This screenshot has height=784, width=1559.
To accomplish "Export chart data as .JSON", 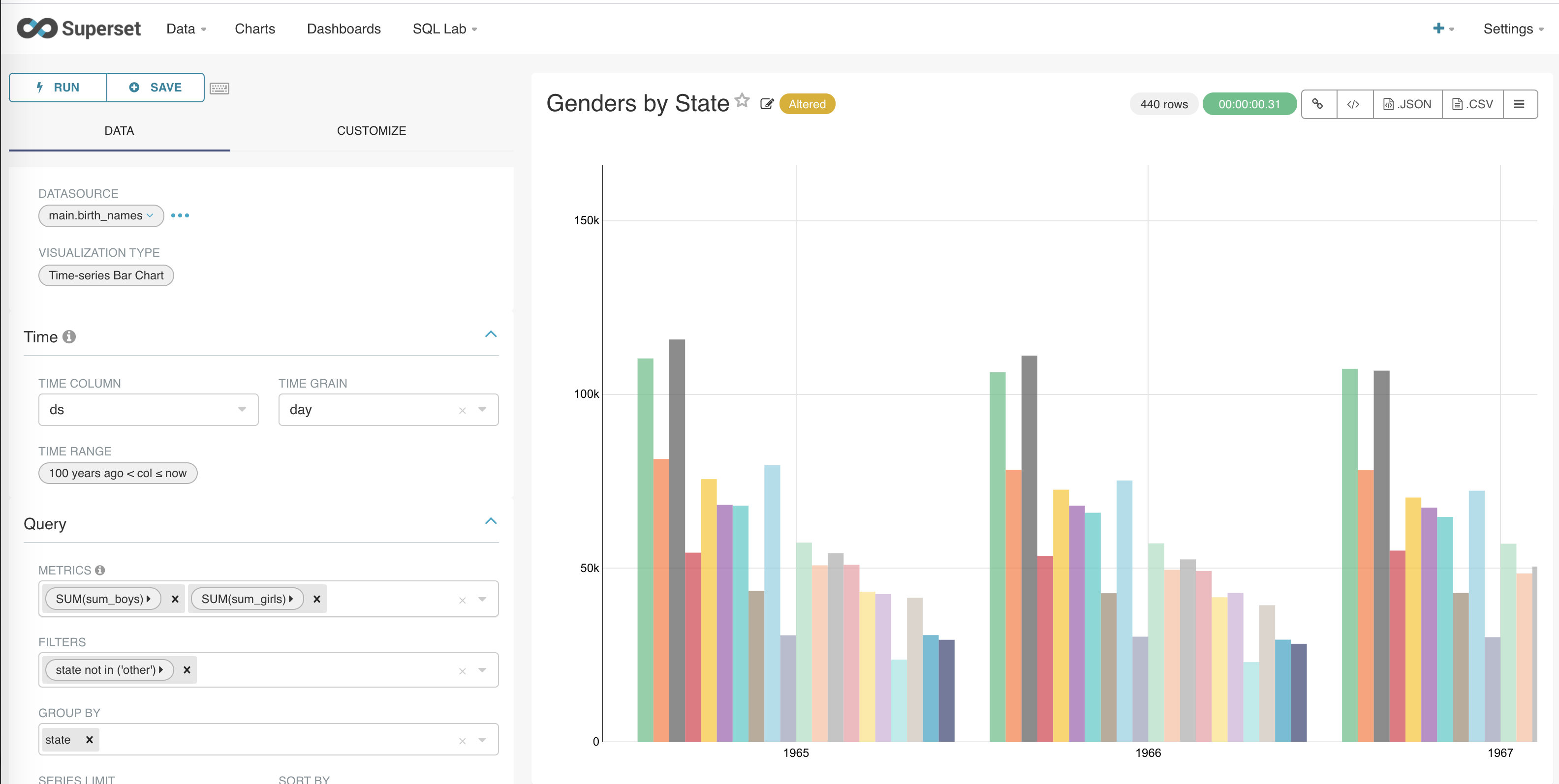I will [1408, 103].
